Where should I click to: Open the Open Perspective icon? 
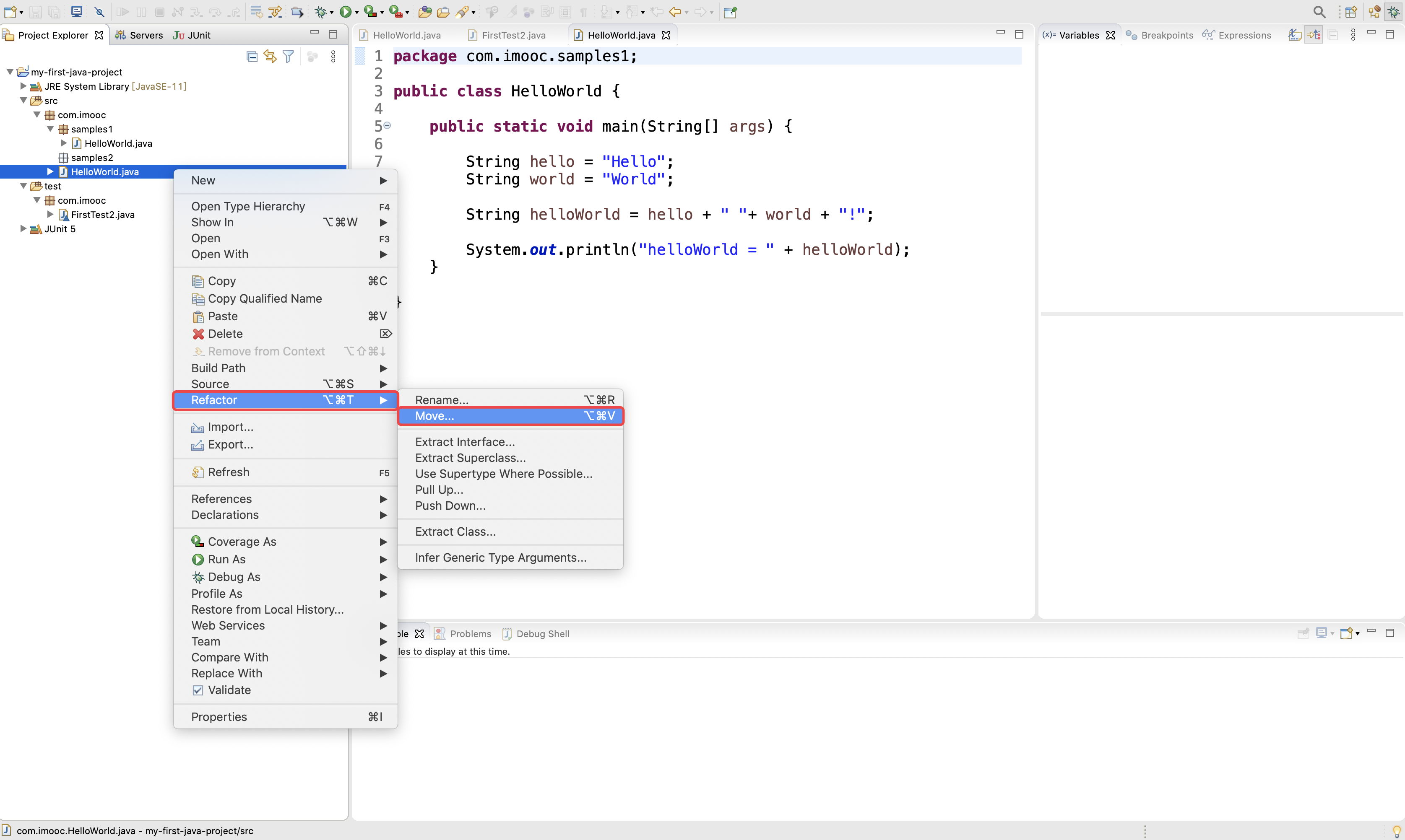1350,11
